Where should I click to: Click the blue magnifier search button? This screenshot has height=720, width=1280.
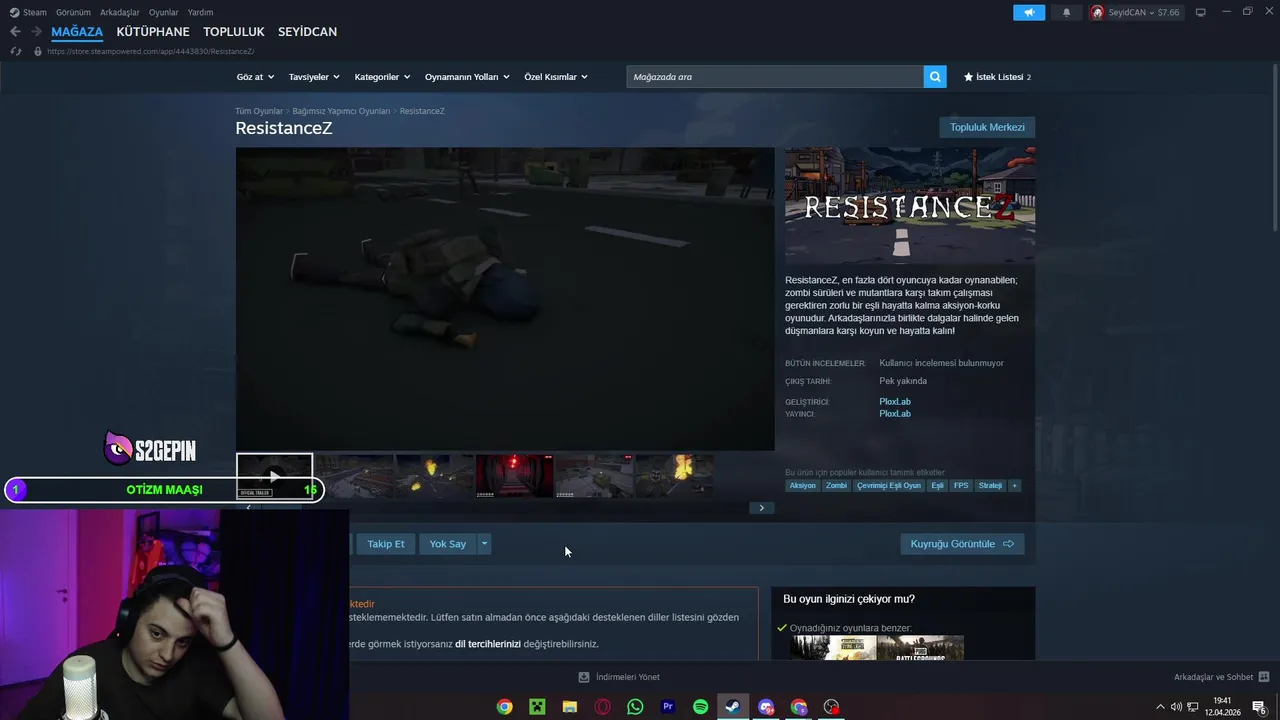pos(935,77)
